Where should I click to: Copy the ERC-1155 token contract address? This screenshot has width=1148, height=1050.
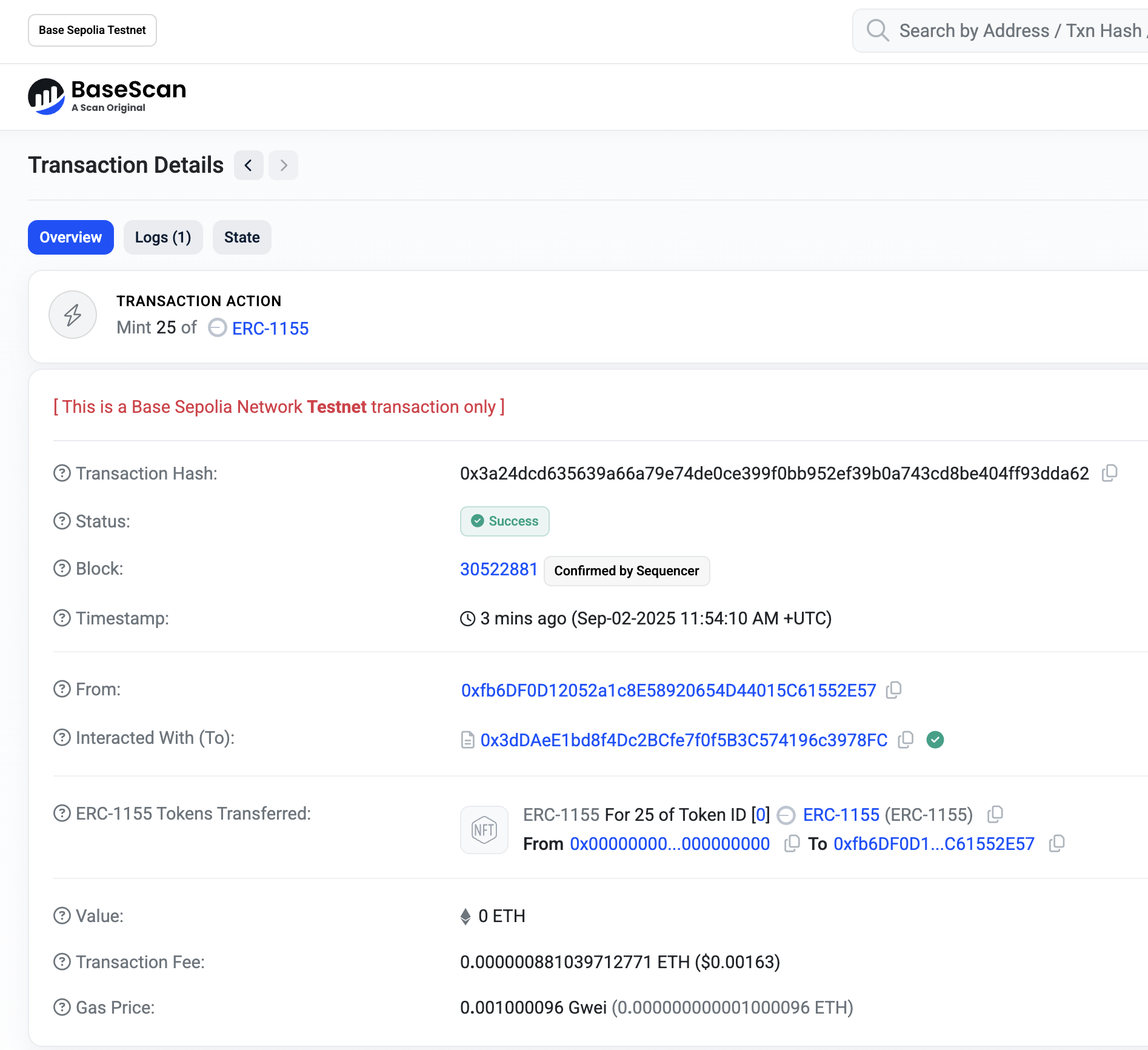tap(995, 814)
